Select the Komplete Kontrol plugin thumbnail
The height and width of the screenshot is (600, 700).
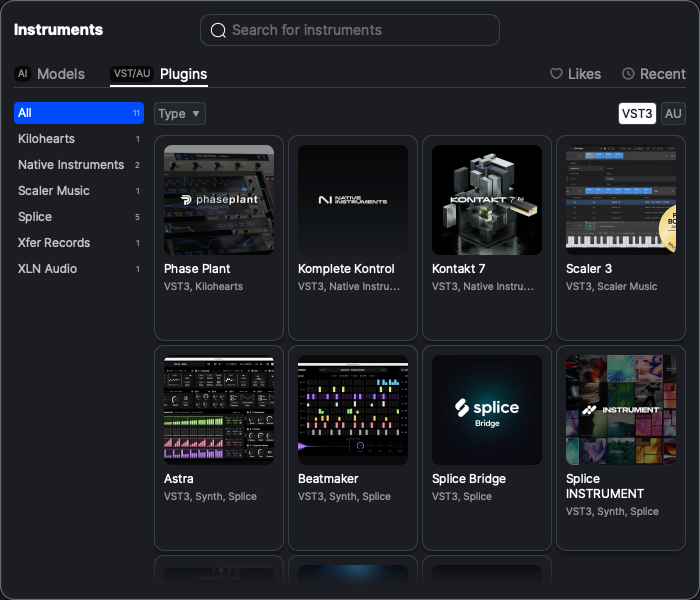(353, 200)
